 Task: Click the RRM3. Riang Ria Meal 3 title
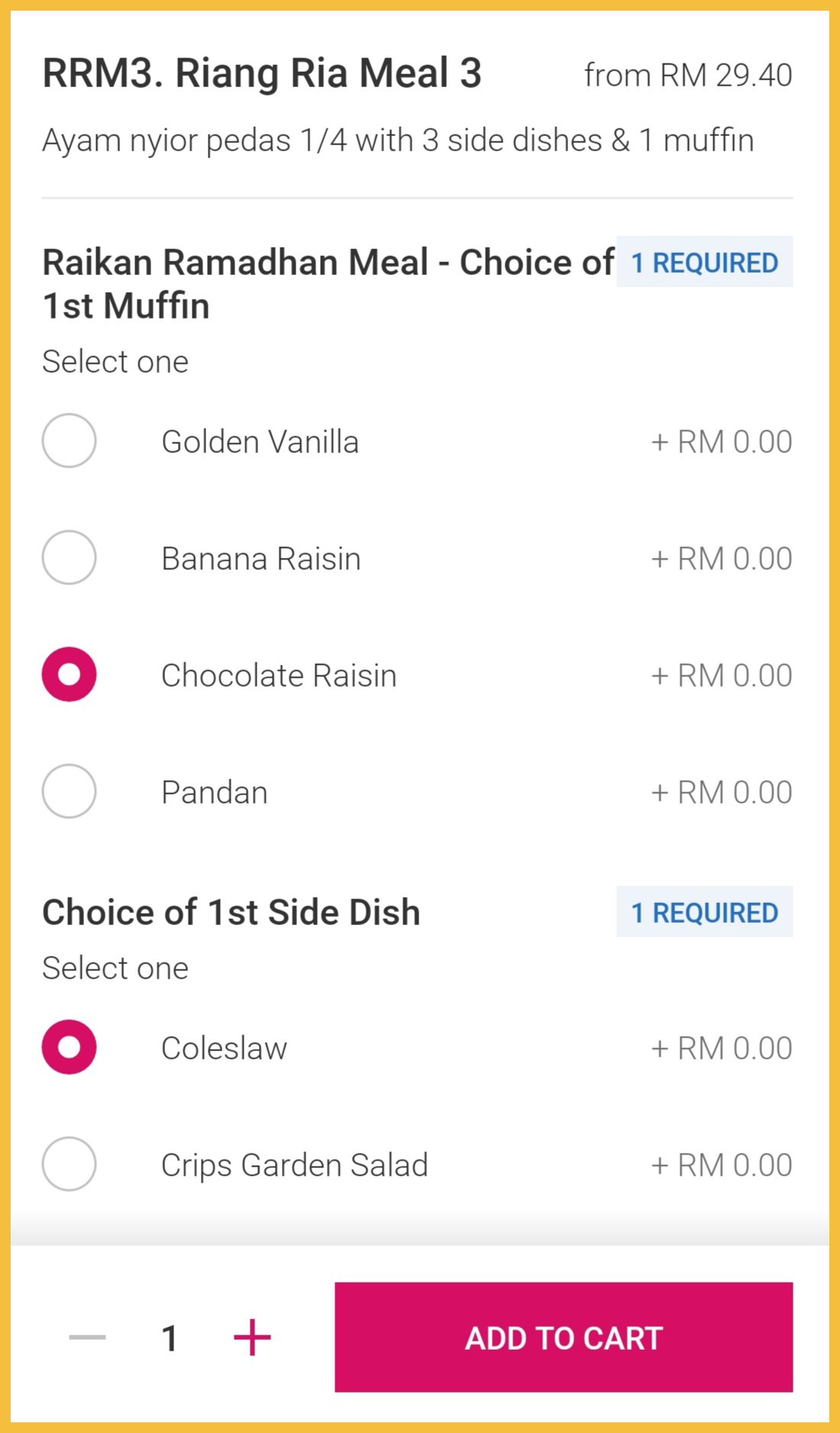[x=262, y=73]
